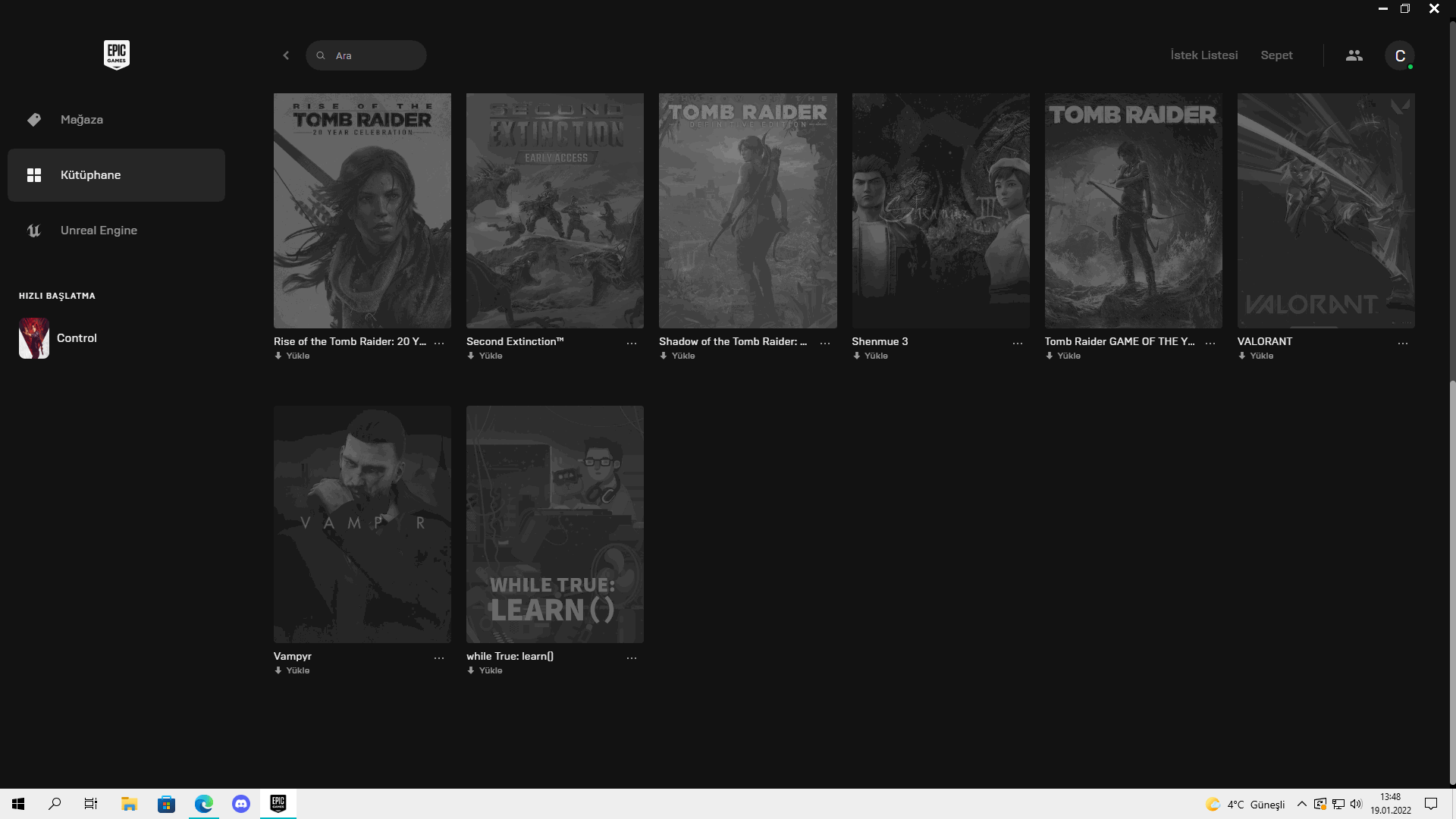Focus the Ara search field

coord(366,55)
